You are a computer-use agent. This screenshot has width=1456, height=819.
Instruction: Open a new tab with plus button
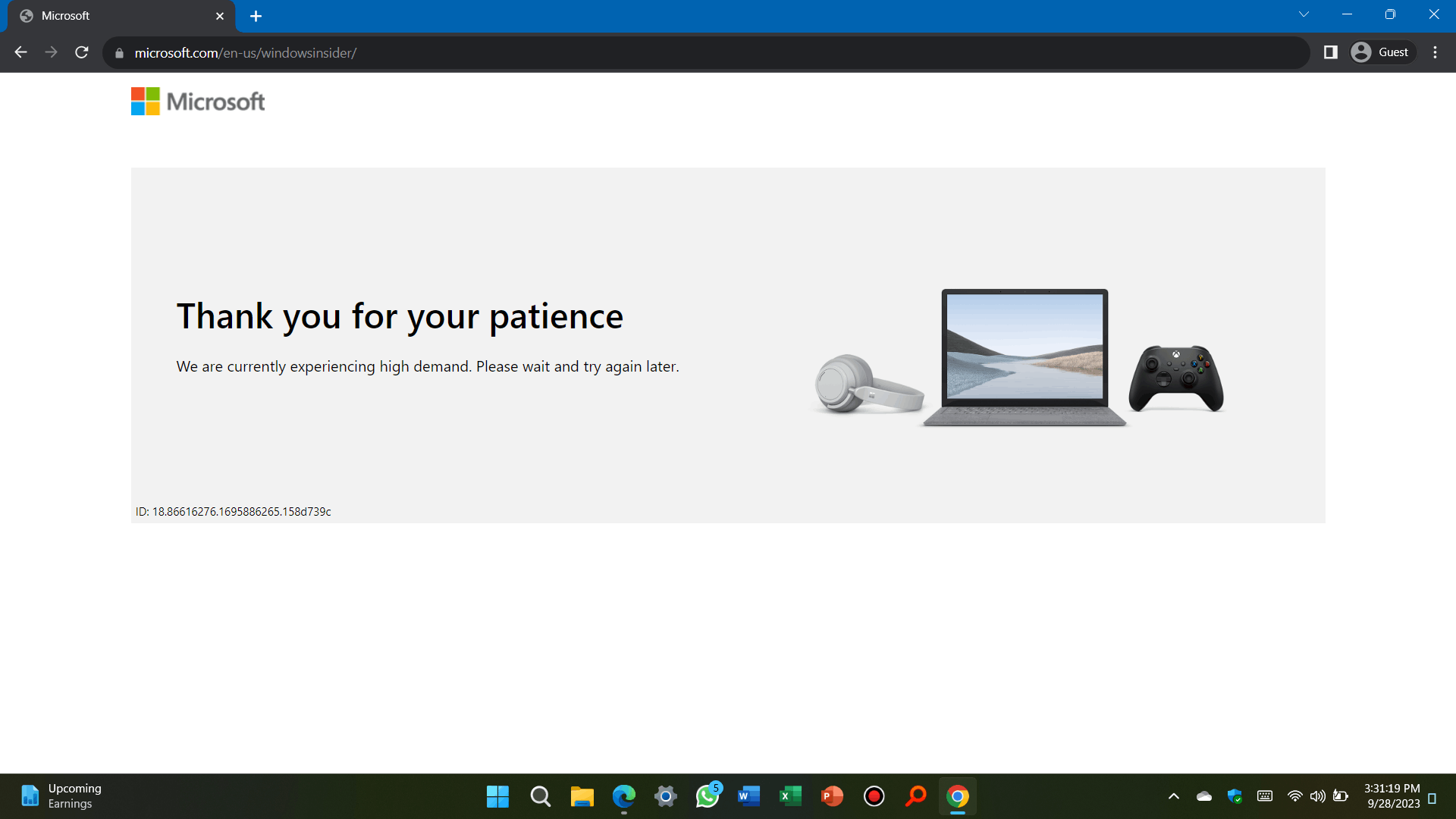coord(256,16)
